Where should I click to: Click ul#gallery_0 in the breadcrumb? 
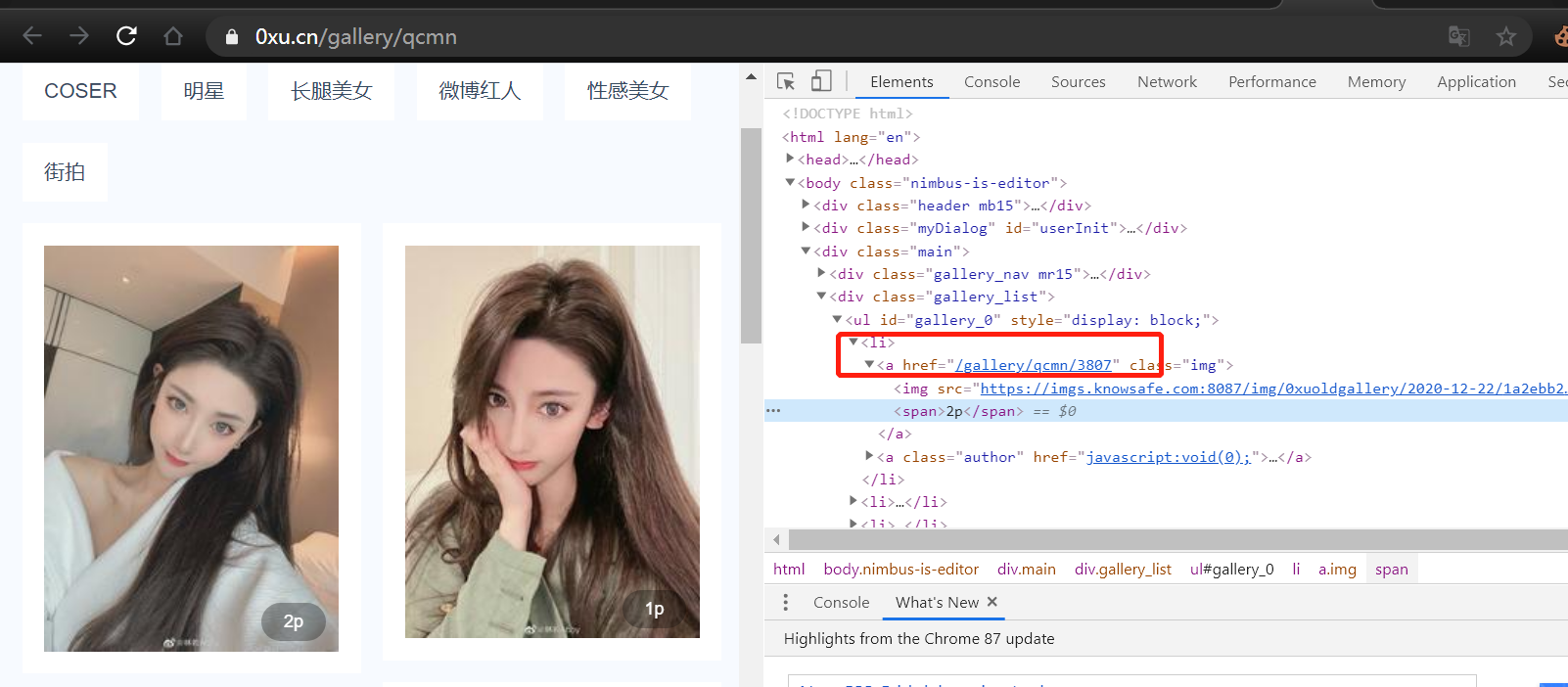coord(1232,570)
